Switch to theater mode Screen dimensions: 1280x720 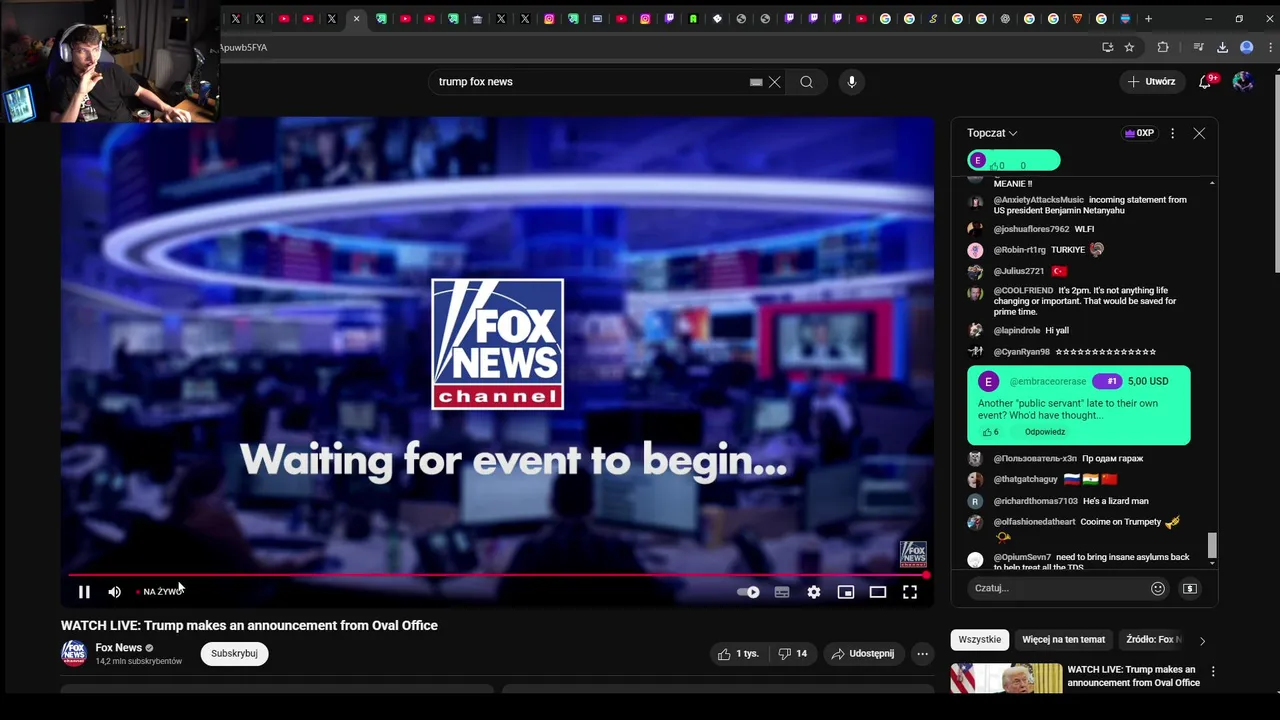click(878, 592)
